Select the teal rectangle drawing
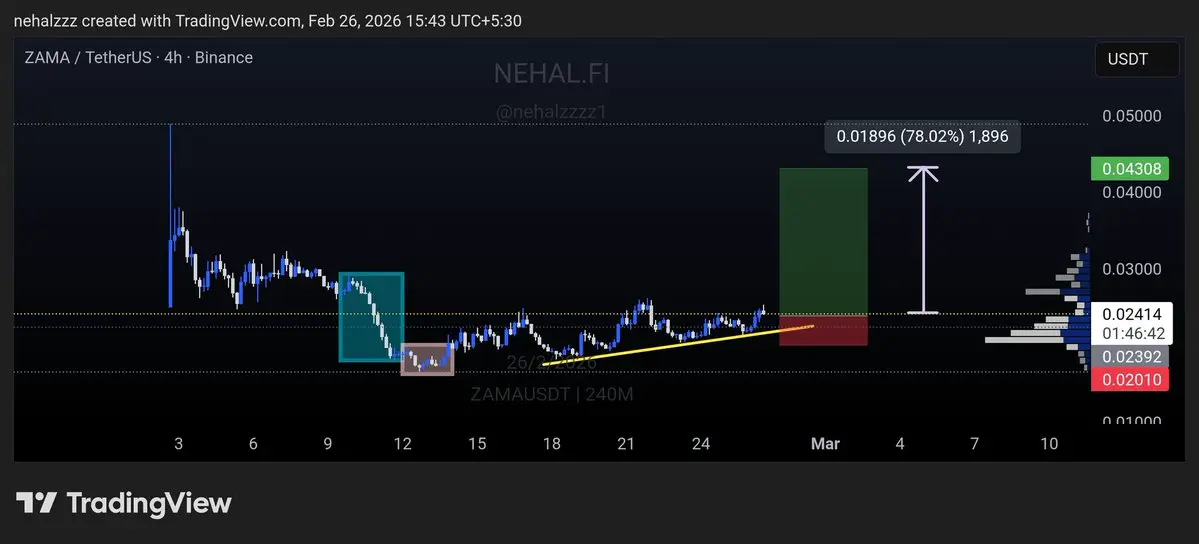This screenshot has width=1199, height=544. pos(371,317)
